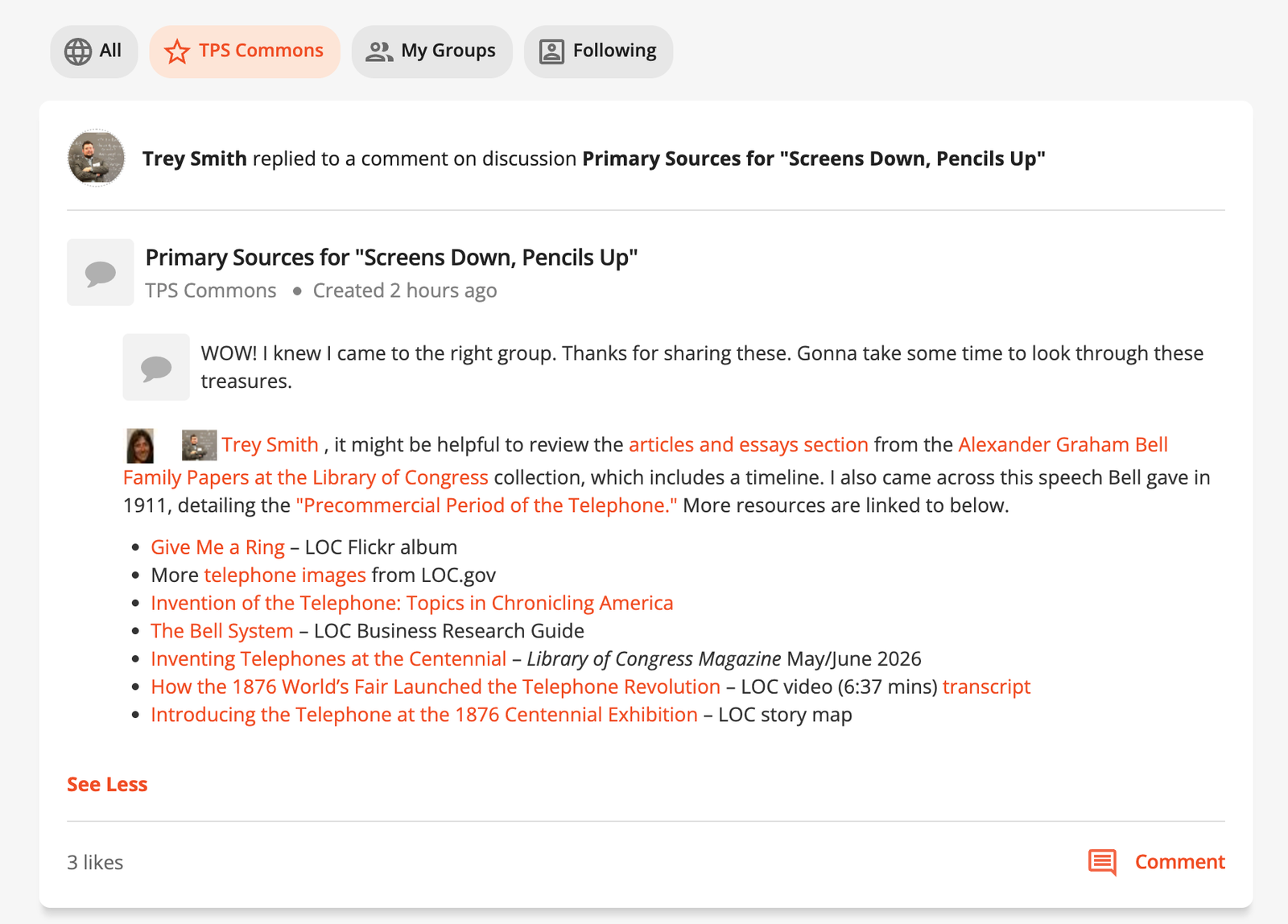Click the Comment button label
This screenshot has width=1288, height=924.
(x=1180, y=862)
